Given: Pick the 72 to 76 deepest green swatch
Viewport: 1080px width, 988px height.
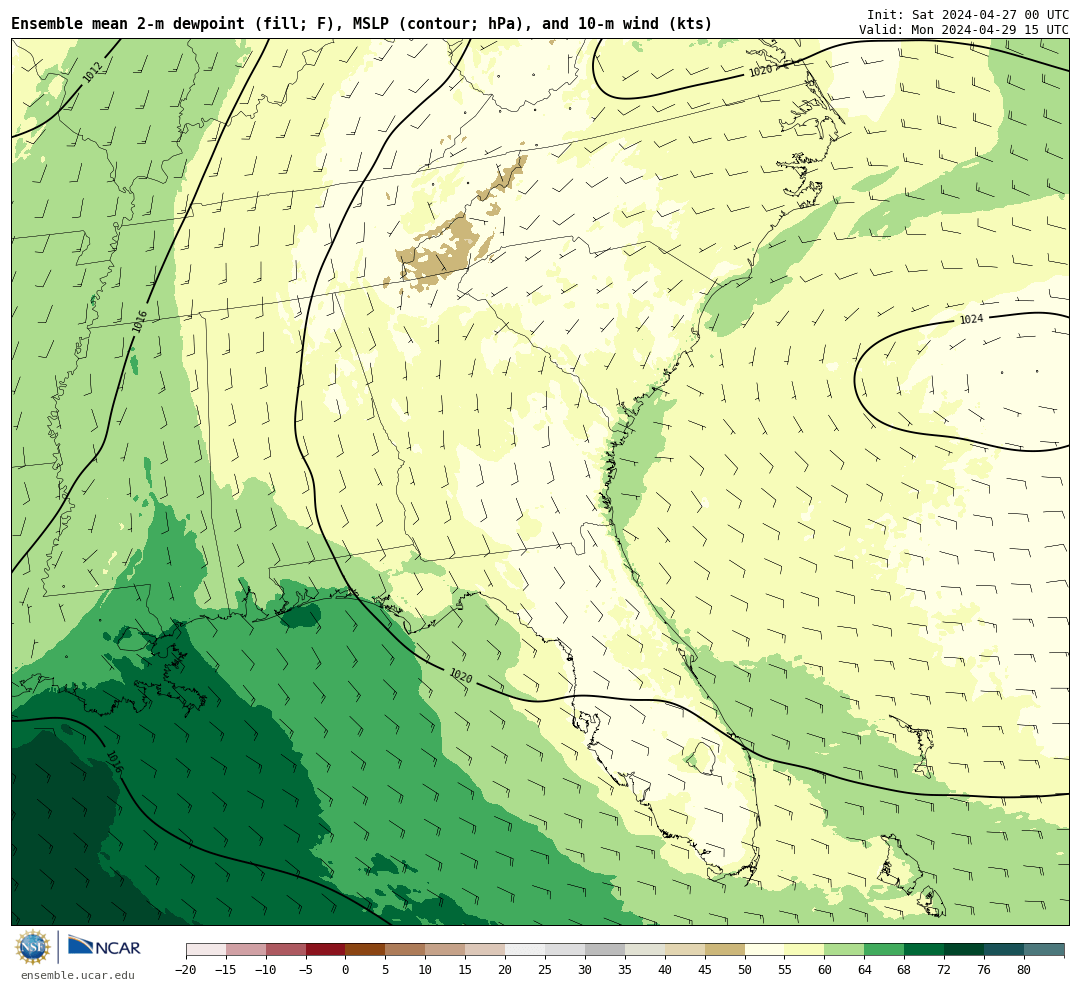Looking at the screenshot, I should [965, 949].
